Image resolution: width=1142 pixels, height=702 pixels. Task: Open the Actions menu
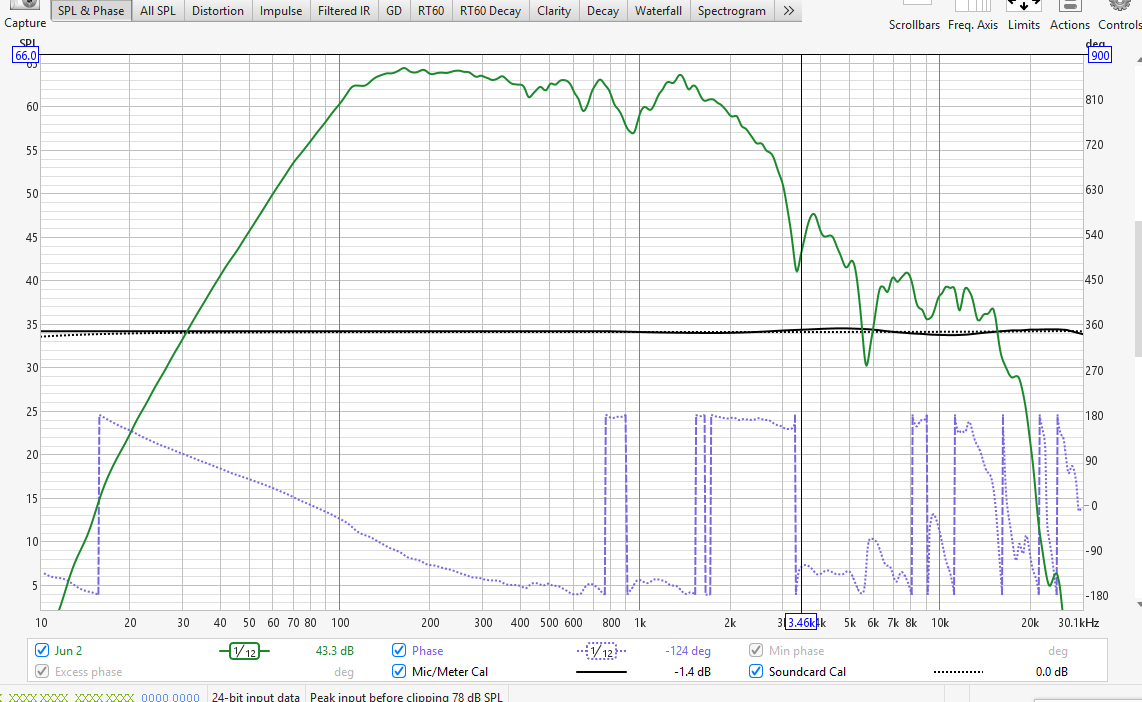pyautogui.click(x=1070, y=15)
